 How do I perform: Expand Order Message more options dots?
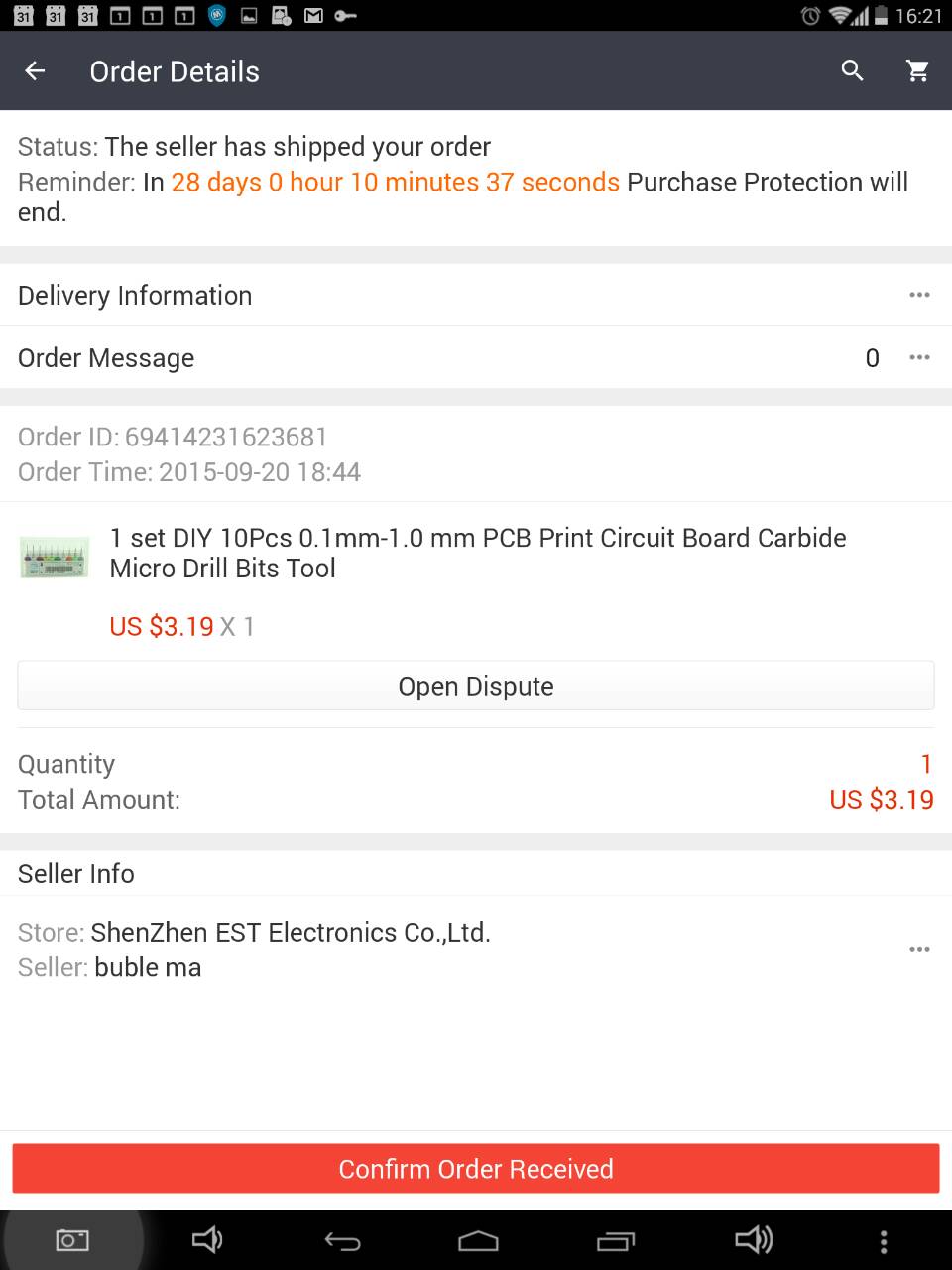pos(919,357)
